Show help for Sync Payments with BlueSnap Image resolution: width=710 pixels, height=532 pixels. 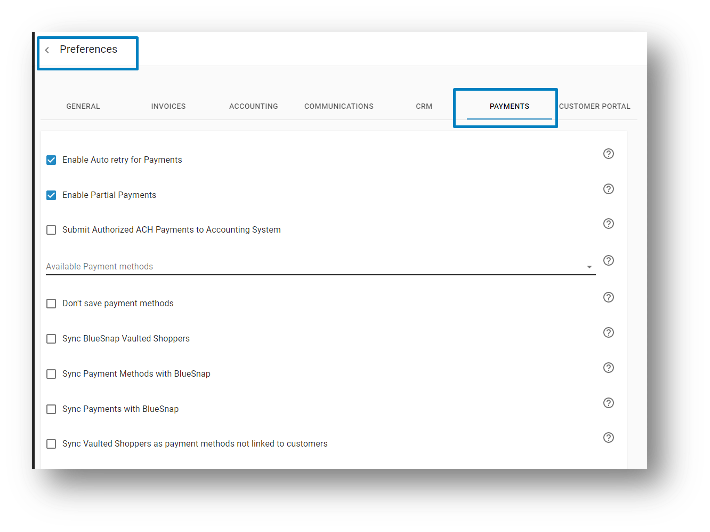tap(608, 403)
